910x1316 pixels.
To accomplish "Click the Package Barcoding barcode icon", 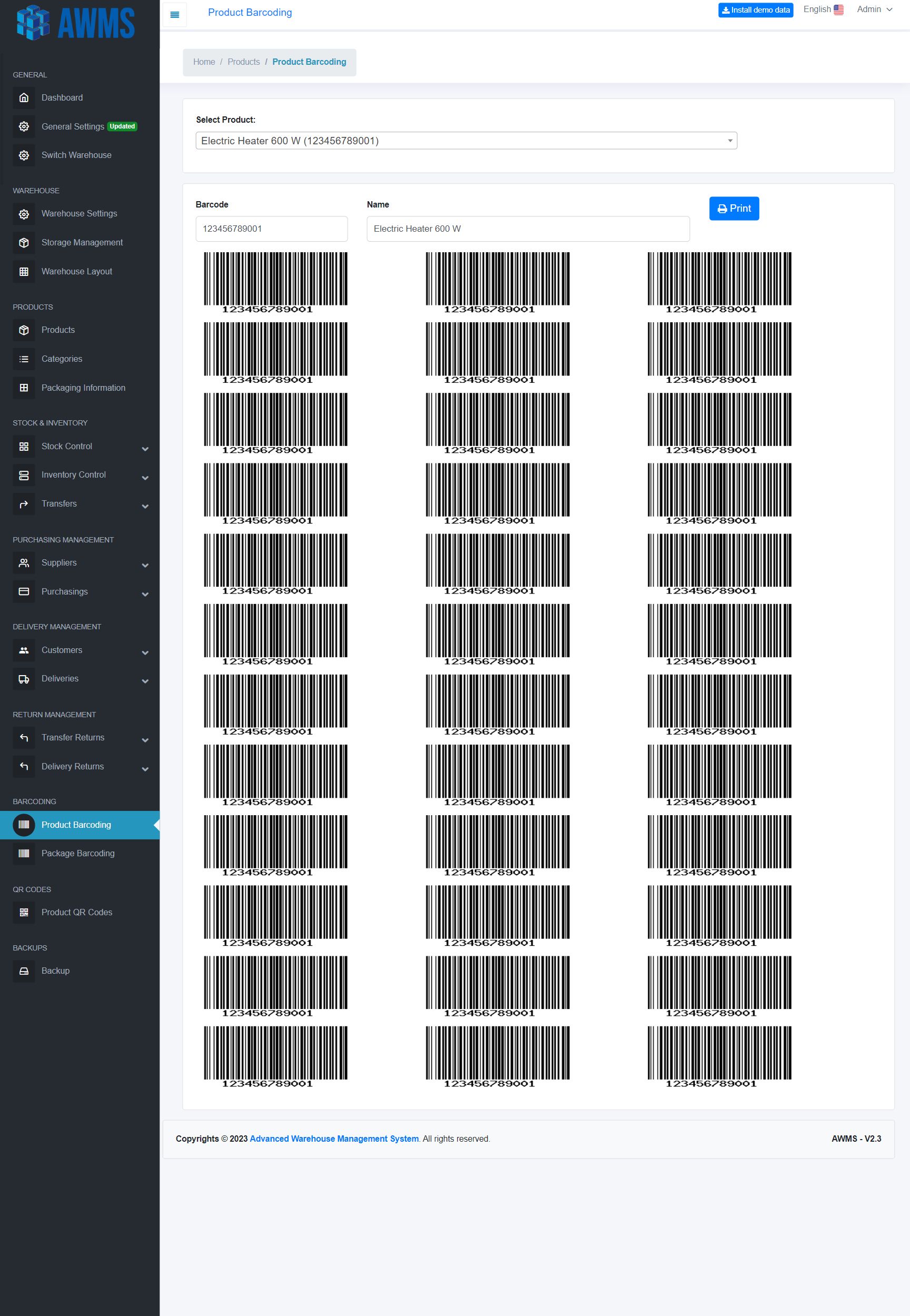I will coord(24,854).
